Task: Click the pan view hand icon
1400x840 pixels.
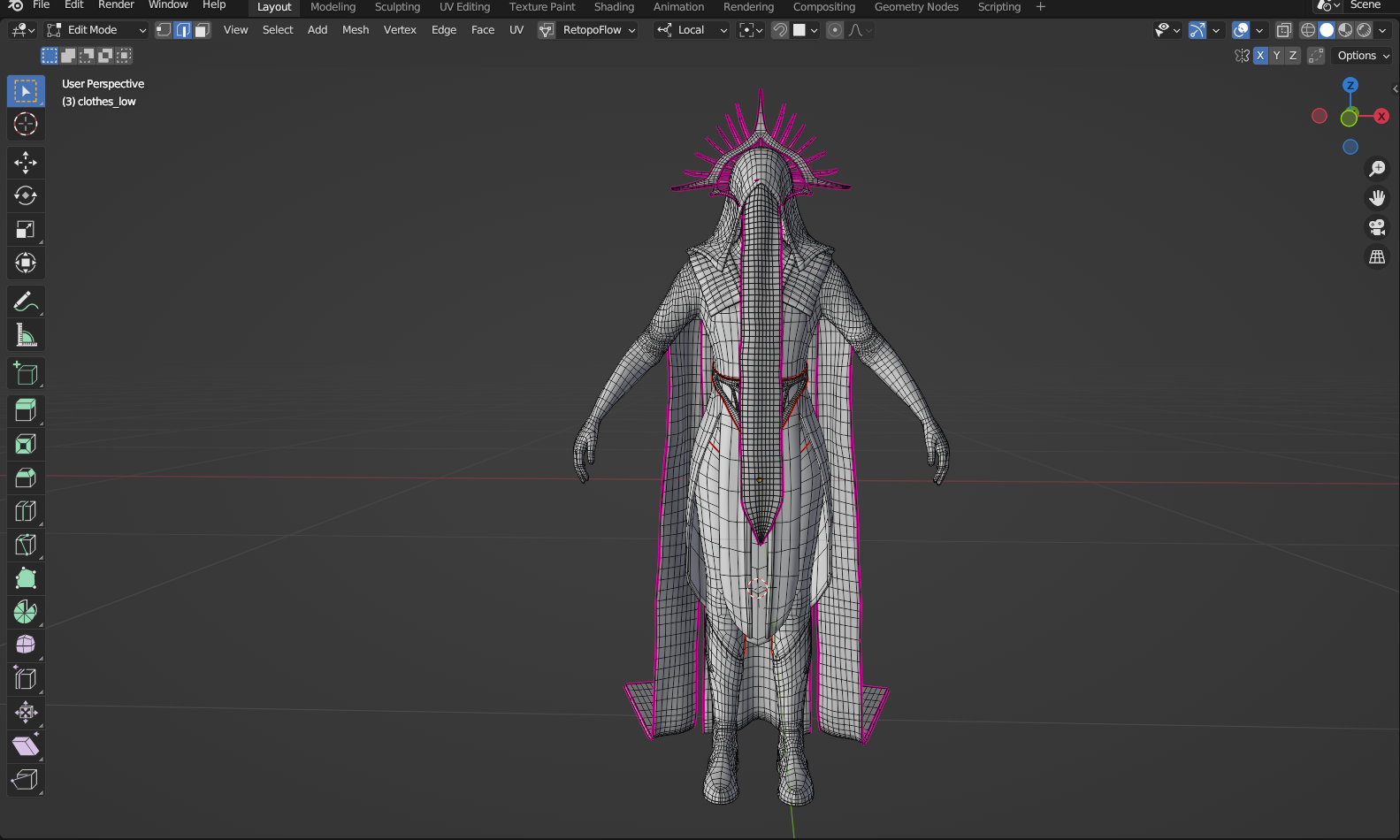Action: 1377,198
